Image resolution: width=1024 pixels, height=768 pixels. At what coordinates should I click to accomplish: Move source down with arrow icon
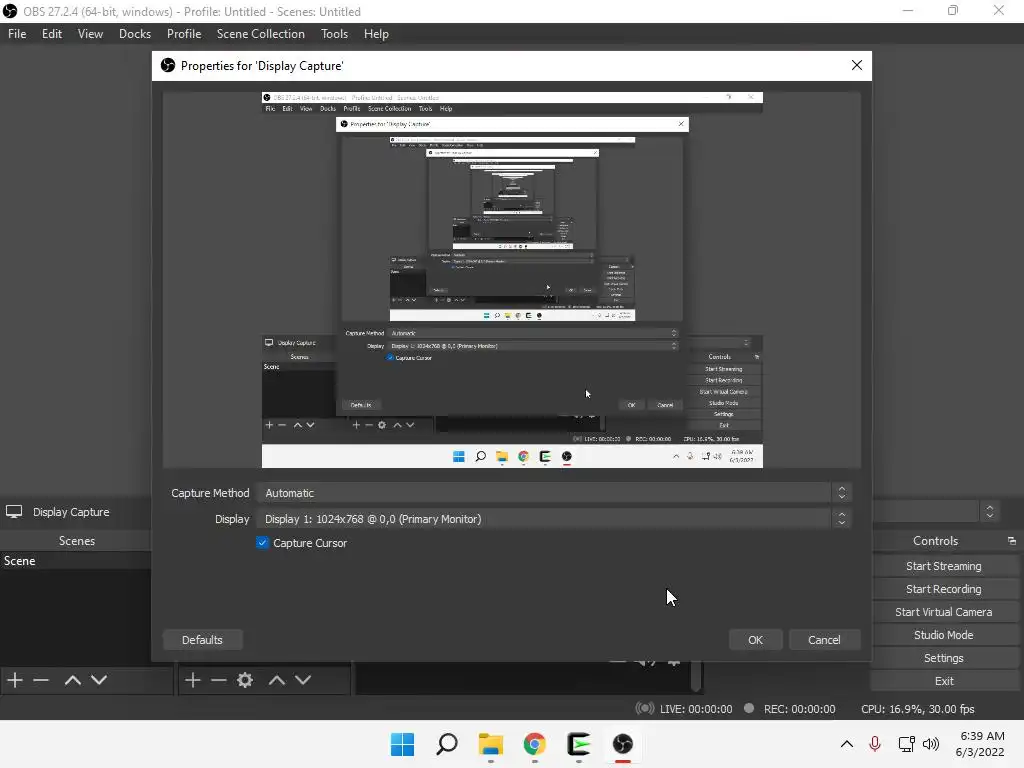tap(303, 680)
